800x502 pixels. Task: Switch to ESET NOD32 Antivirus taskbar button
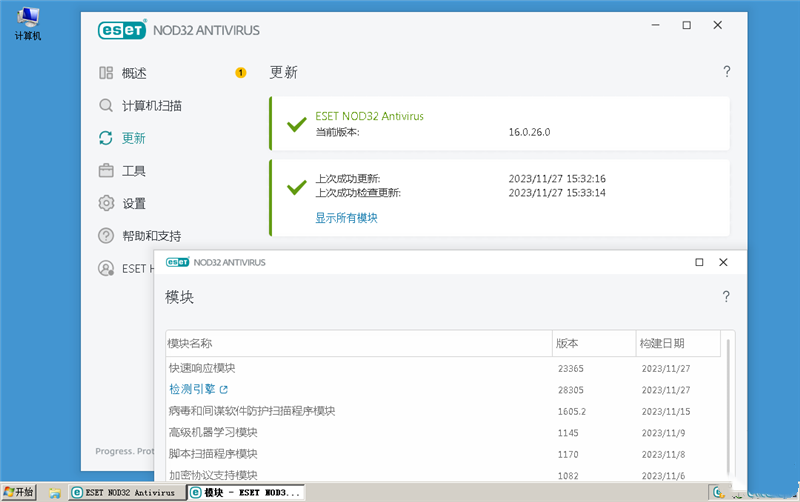[x=128, y=492]
